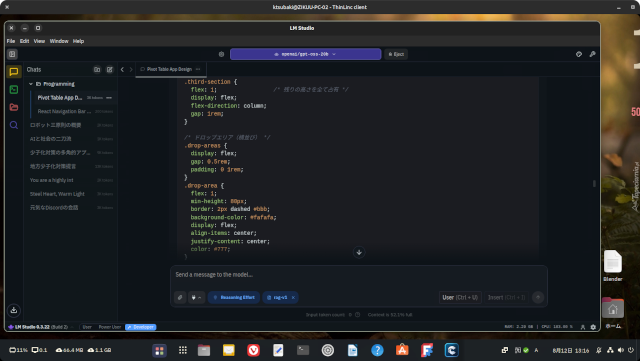Switch to User mode
The width and height of the screenshot is (640, 361).
point(87,327)
